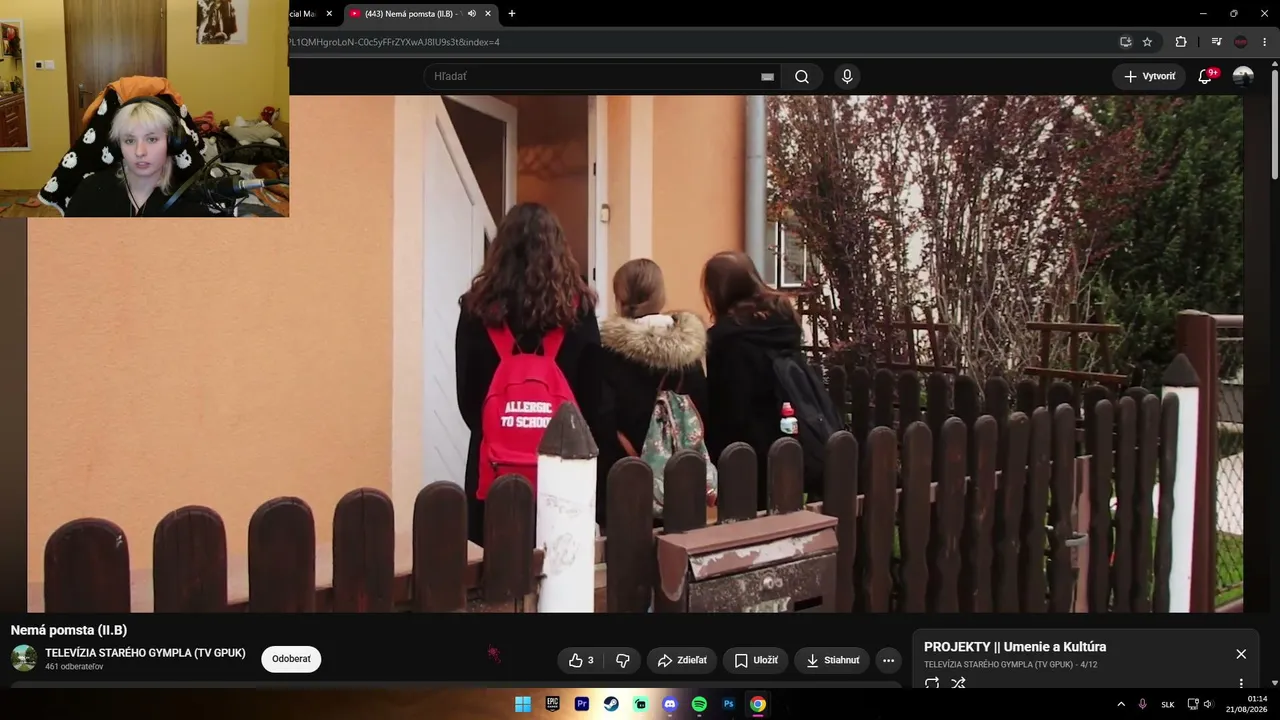
Task: Open volume settings from the system tray
Action: [x=1207, y=704]
